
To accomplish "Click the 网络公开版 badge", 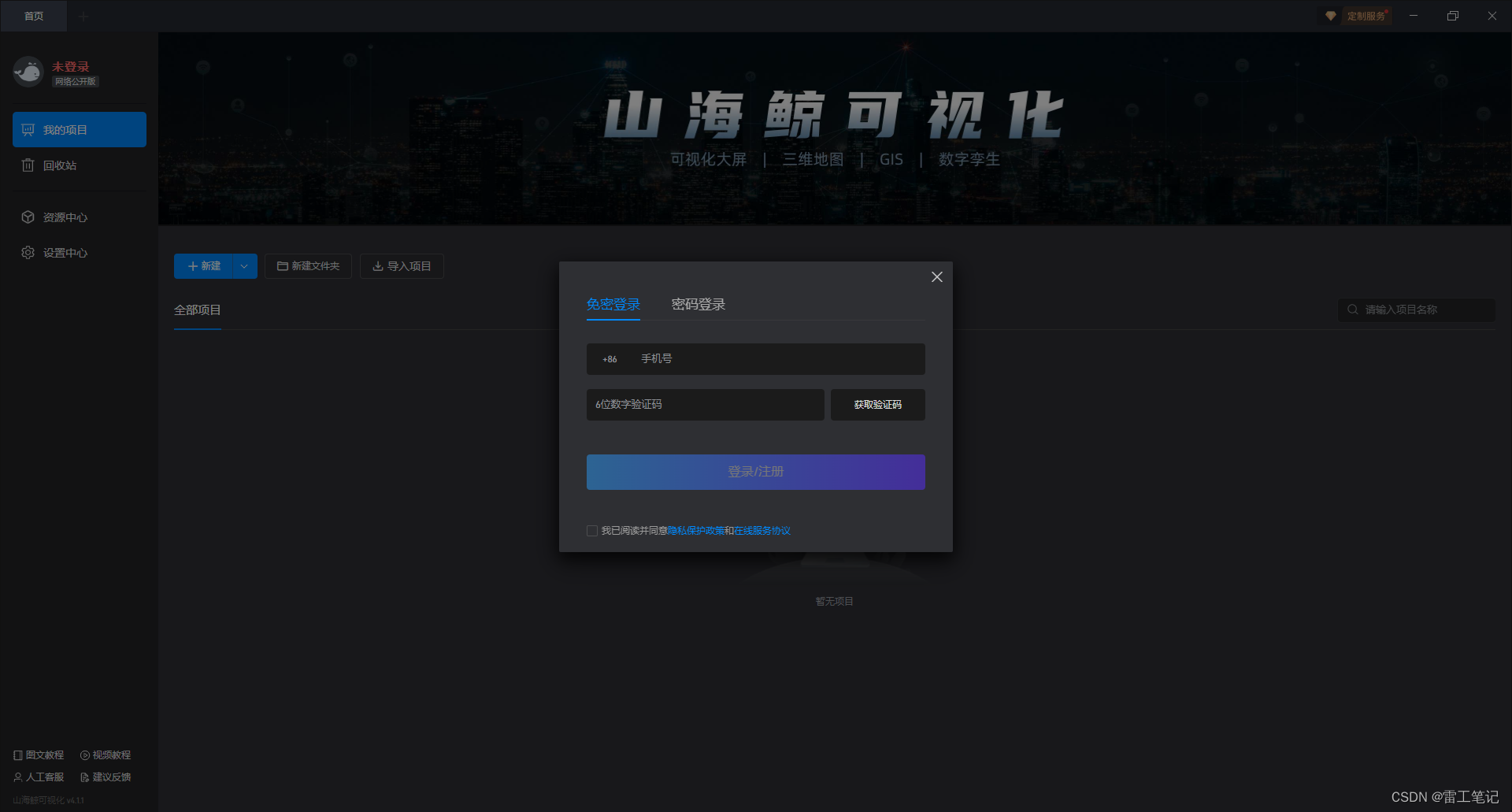I will [76, 82].
